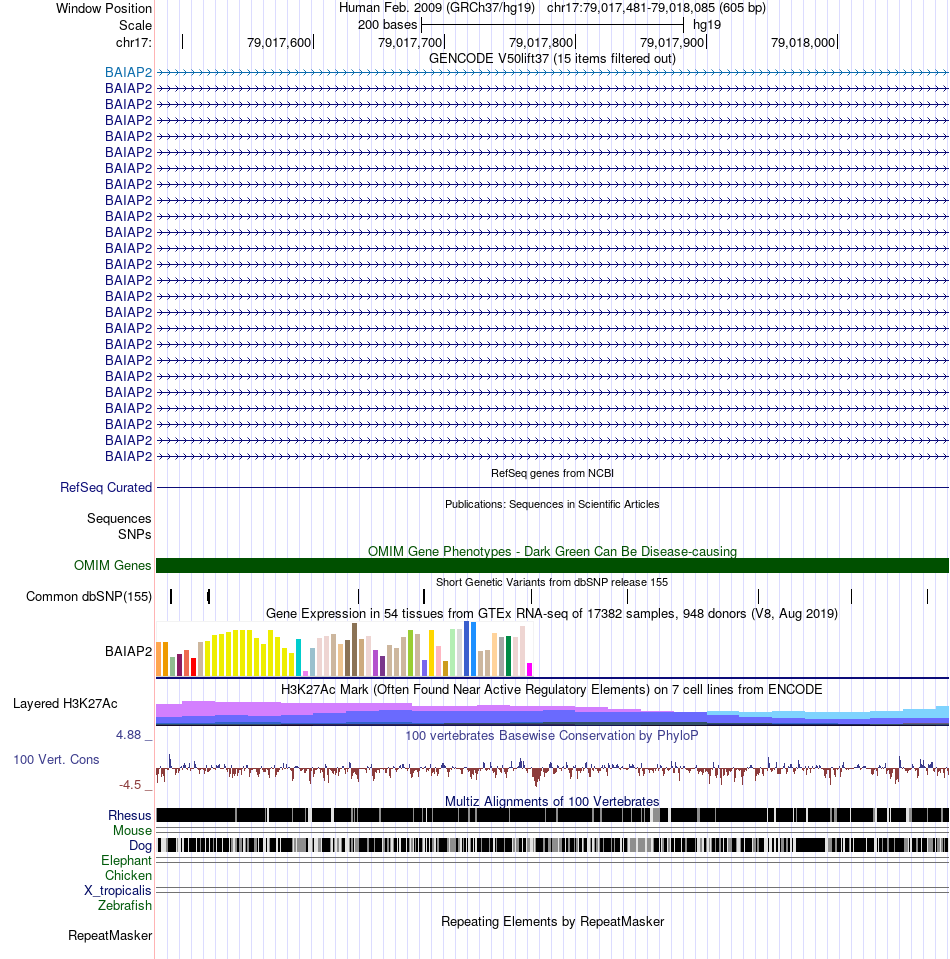Viewport: 950px width, 959px height.
Task: Click the 'hg19' label beside the scale bar
Action: 707,25
